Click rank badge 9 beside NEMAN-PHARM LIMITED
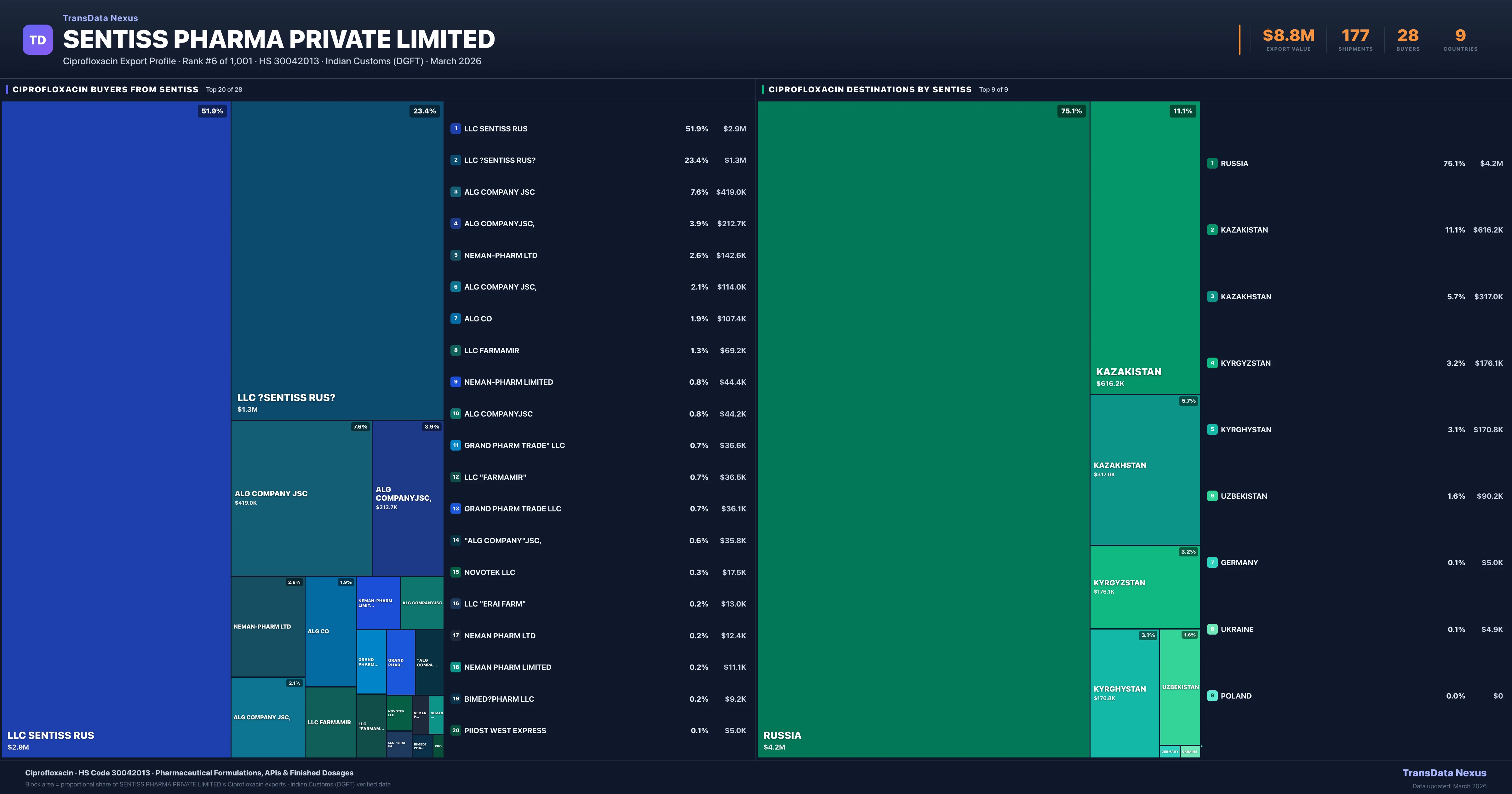 [455, 382]
